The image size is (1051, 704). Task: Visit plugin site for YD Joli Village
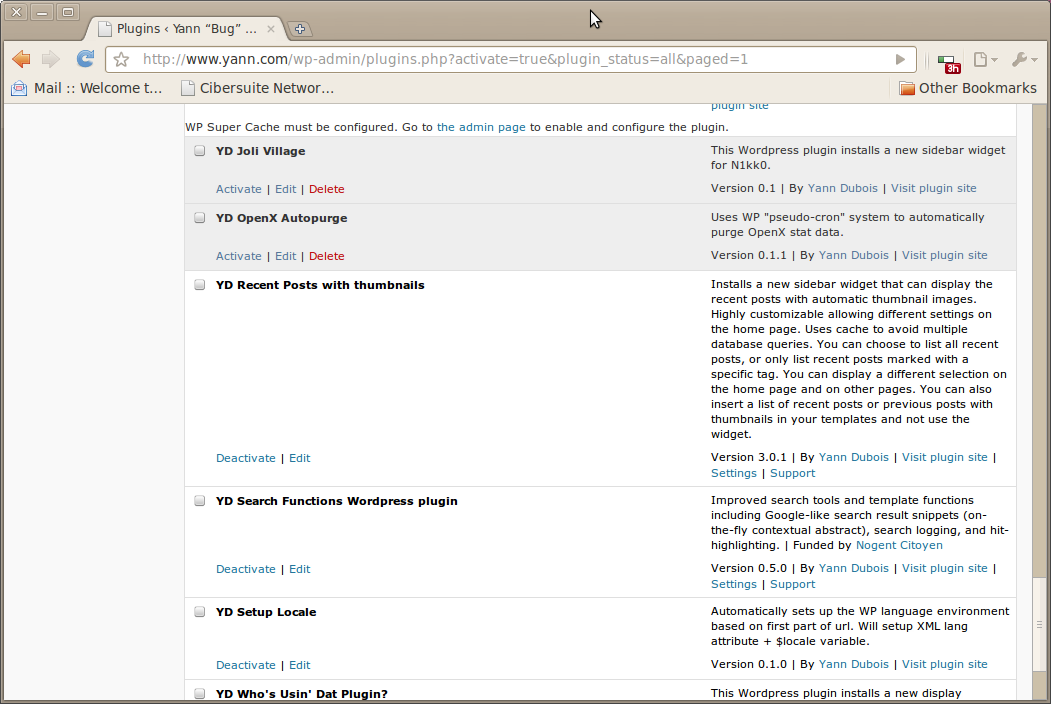point(934,188)
